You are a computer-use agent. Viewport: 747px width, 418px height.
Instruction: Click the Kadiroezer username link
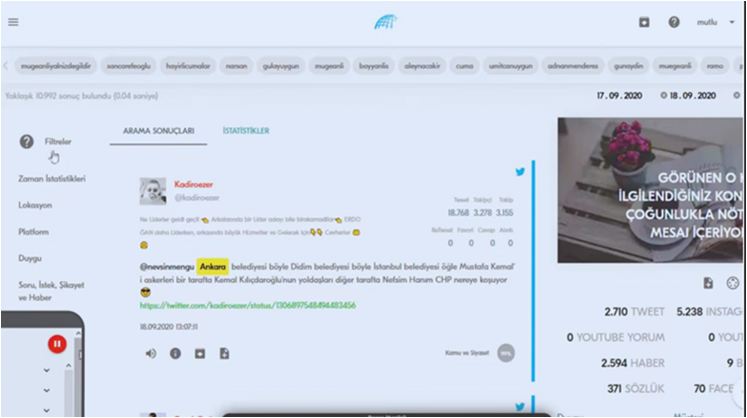(194, 184)
